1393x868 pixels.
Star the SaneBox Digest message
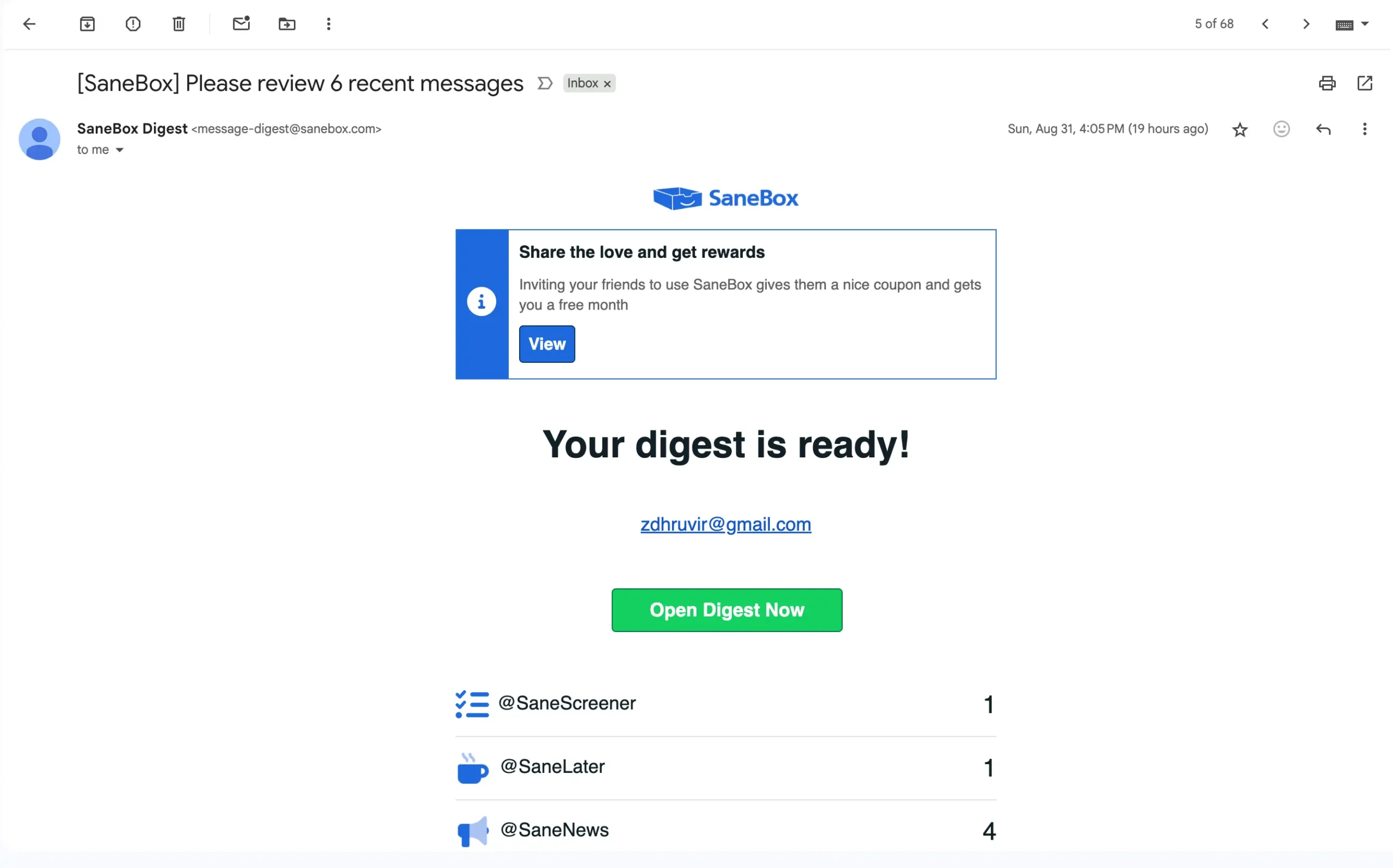pyautogui.click(x=1240, y=130)
